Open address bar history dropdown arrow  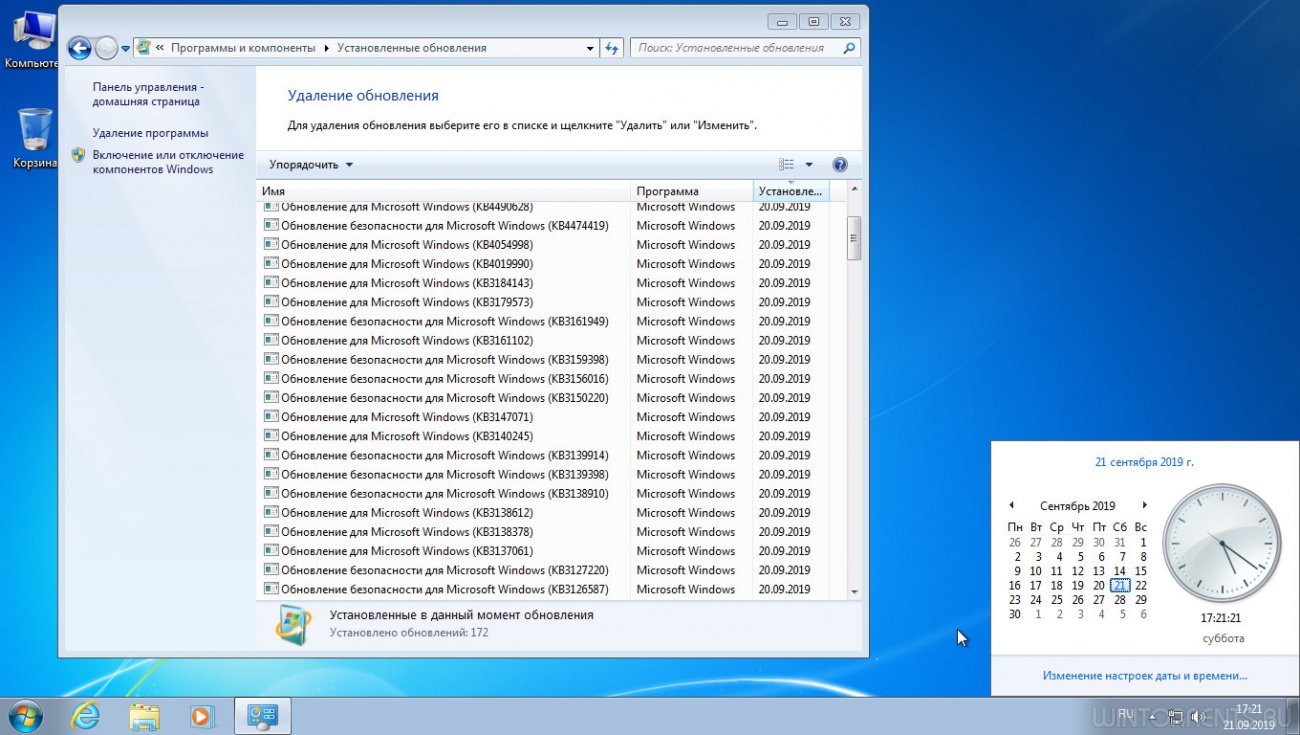pos(590,48)
